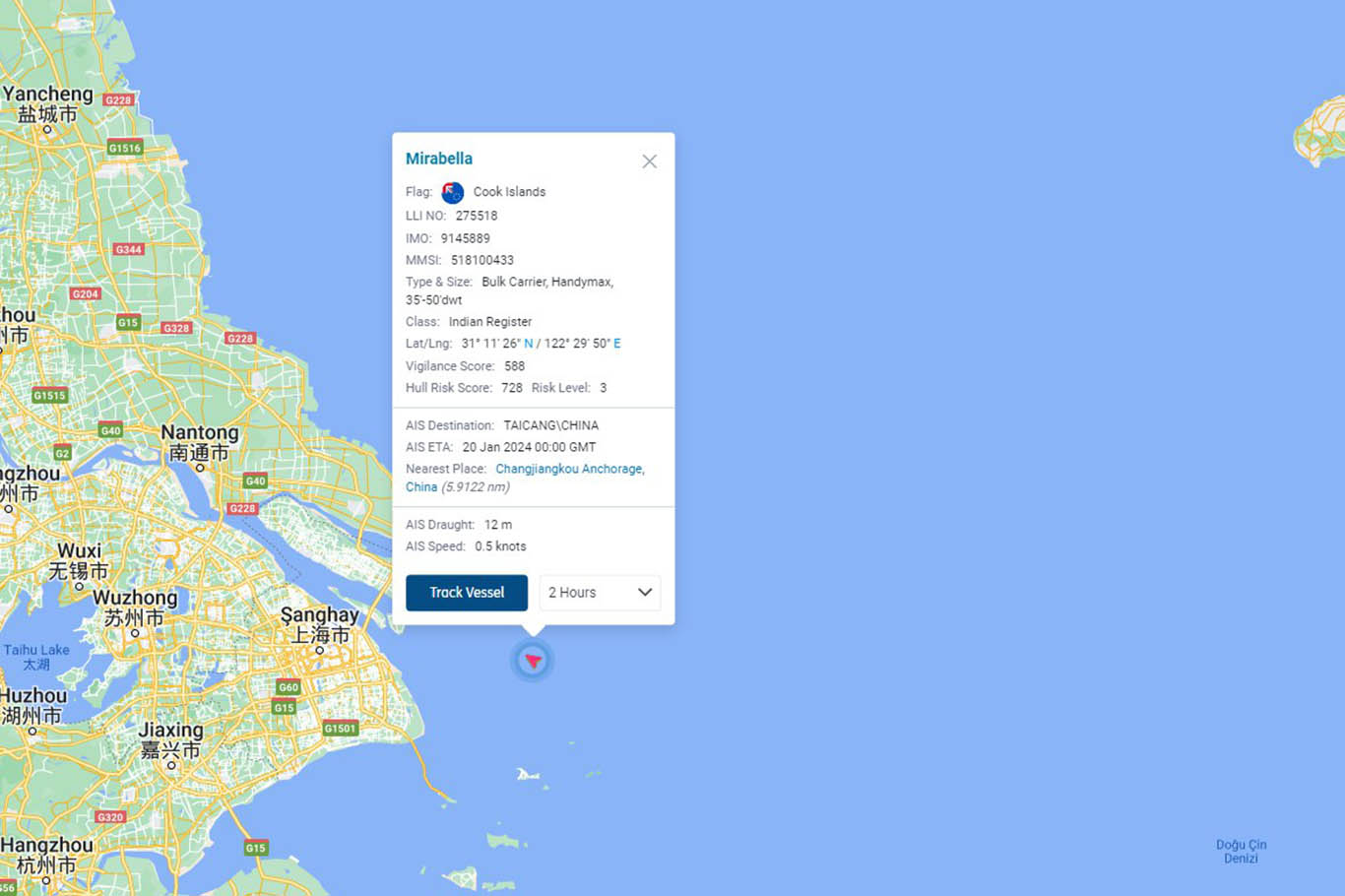This screenshot has width=1345, height=896.
Task: Select the red vessel marker on the map
Action: [533, 661]
